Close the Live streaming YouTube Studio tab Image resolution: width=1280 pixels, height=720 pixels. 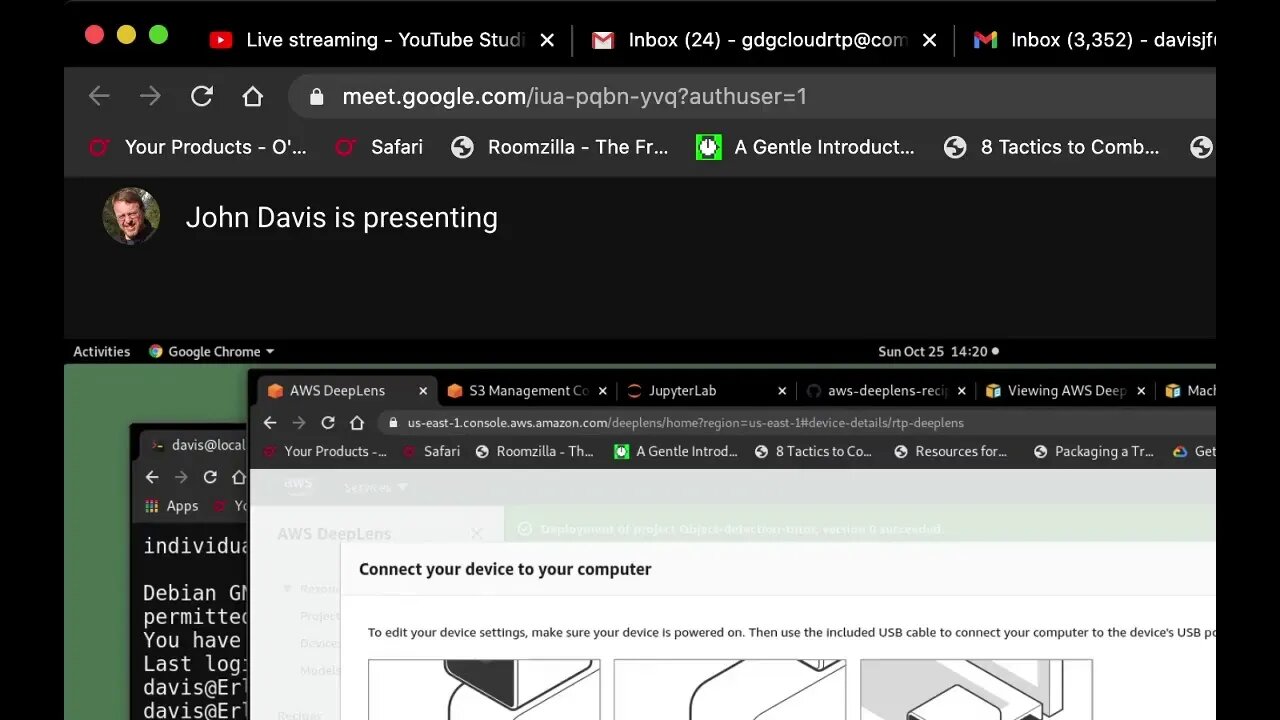tap(547, 40)
